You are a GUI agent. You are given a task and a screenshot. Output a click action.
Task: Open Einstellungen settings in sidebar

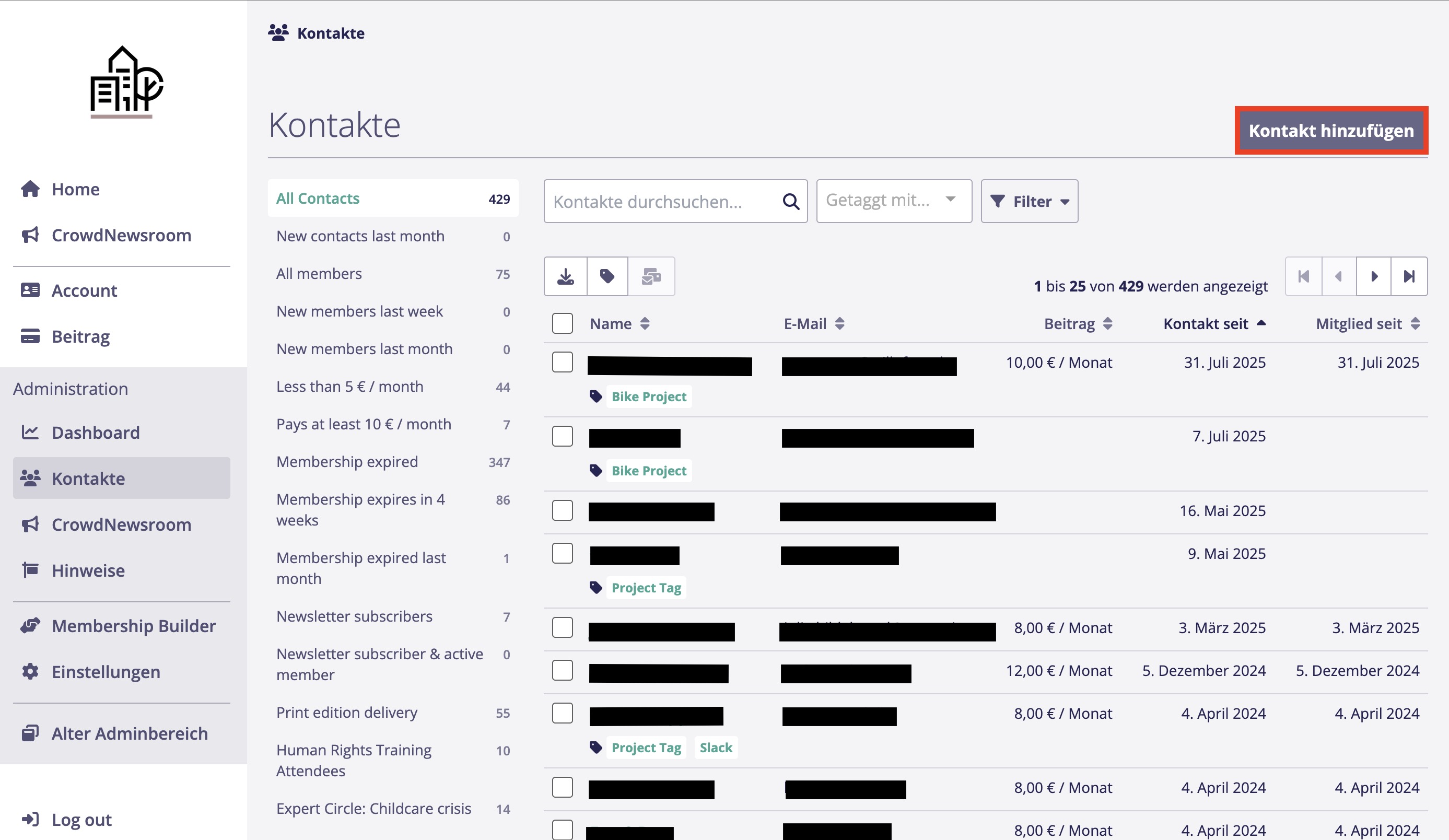coord(106,672)
